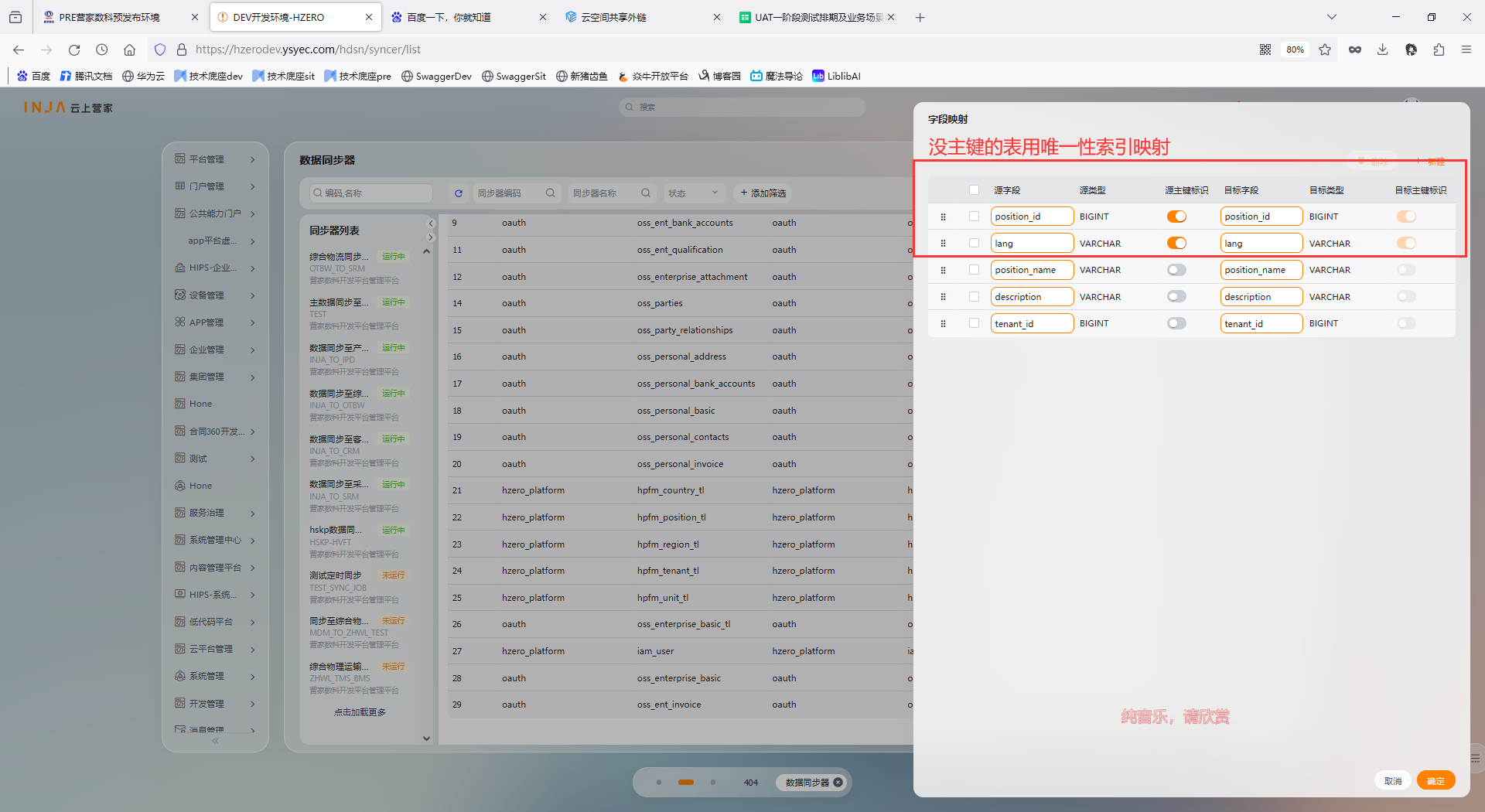Open the 腾讯文档 bookmark
1485x812 pixels.
pyautogui.click(x=86, y=76)
